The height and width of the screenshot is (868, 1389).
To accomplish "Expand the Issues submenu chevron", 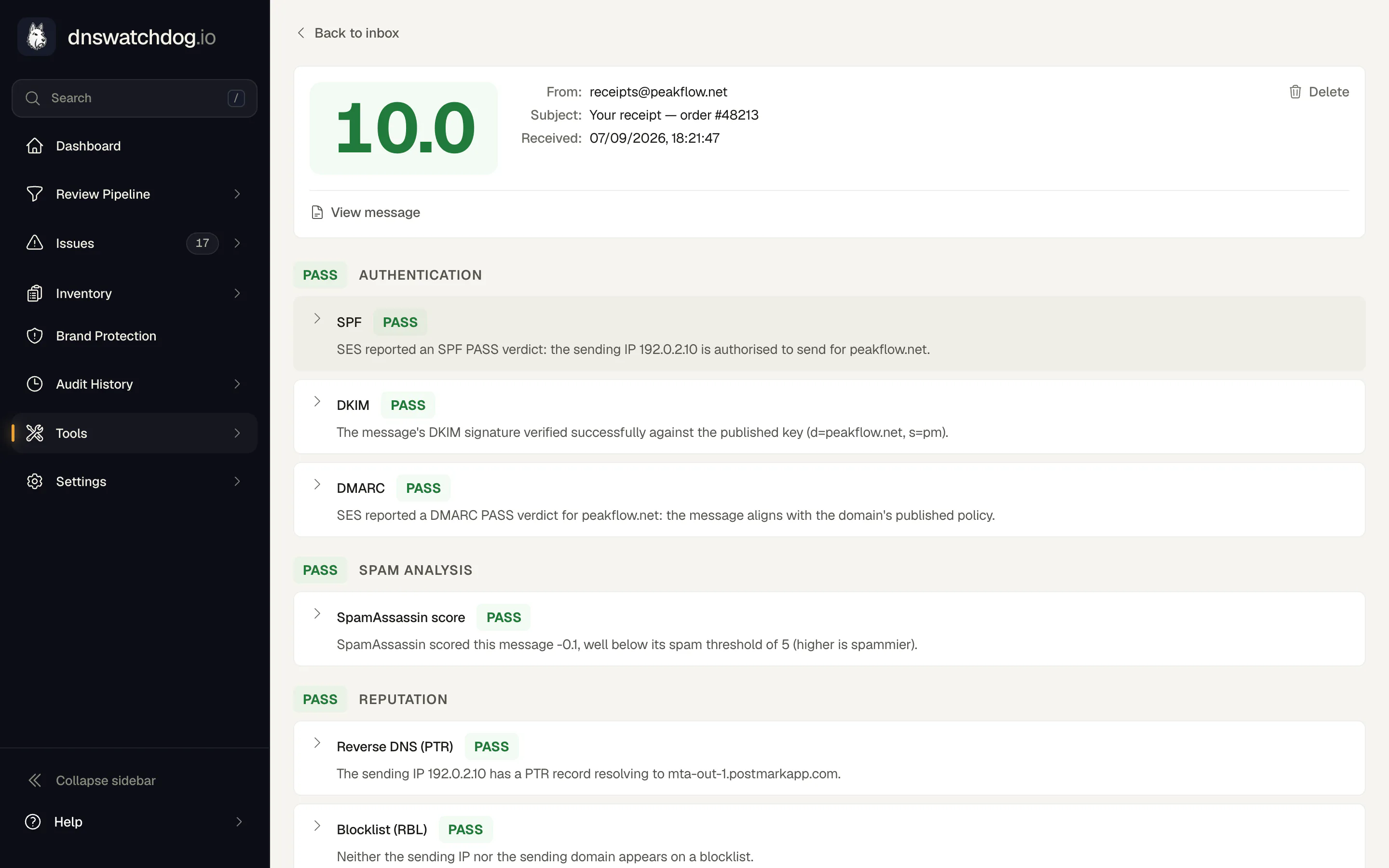I will [237, 243].
